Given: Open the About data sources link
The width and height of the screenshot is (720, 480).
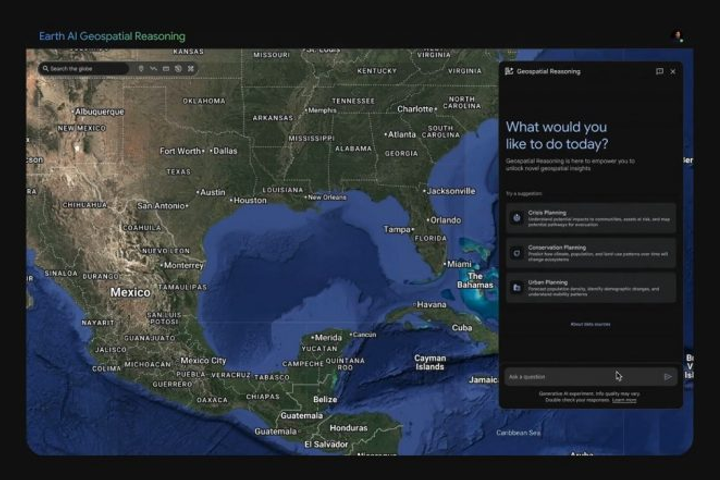Looking at the screenshot, I should tap(591, 324).
